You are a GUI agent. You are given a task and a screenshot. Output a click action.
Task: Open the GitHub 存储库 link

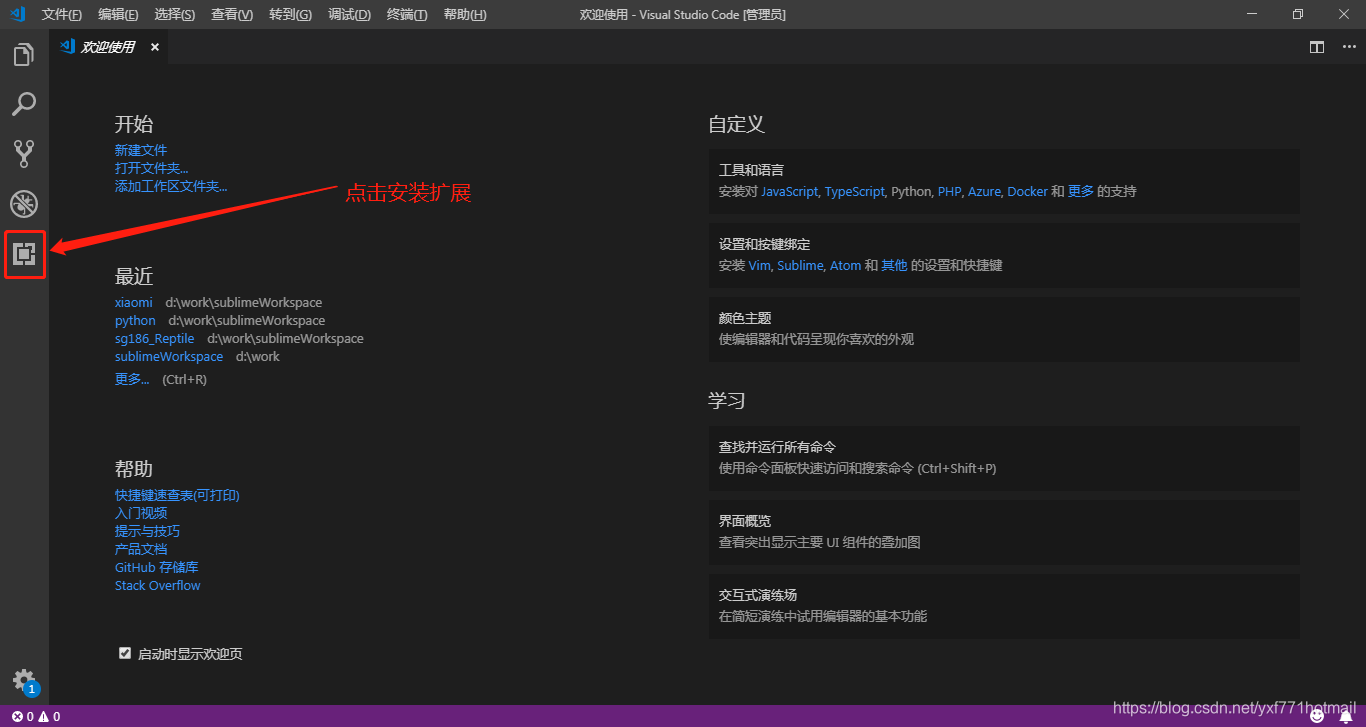(x=157, y=567)
